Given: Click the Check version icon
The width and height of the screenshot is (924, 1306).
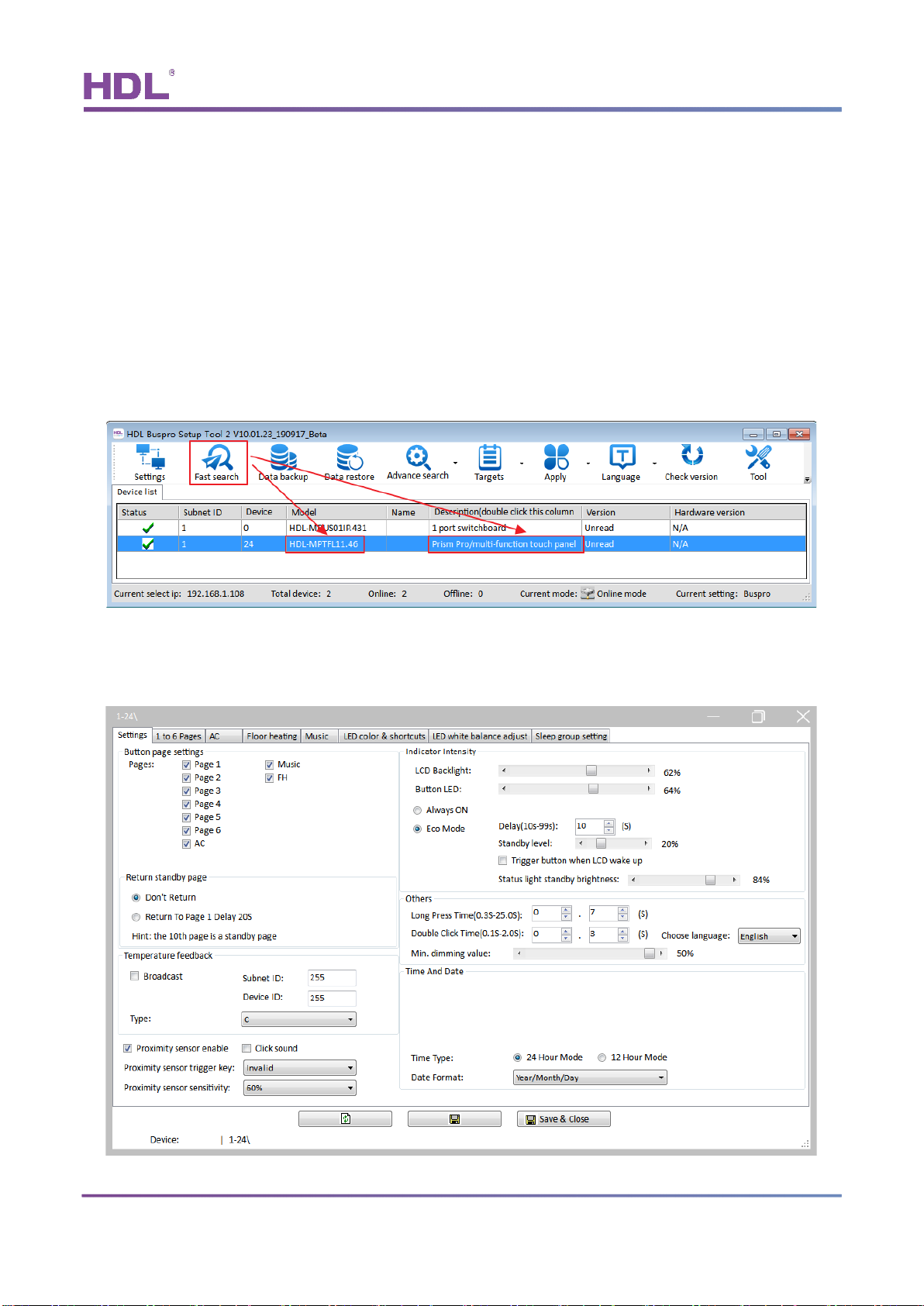Looking at the screenshot, I should (x=691, y=457).
